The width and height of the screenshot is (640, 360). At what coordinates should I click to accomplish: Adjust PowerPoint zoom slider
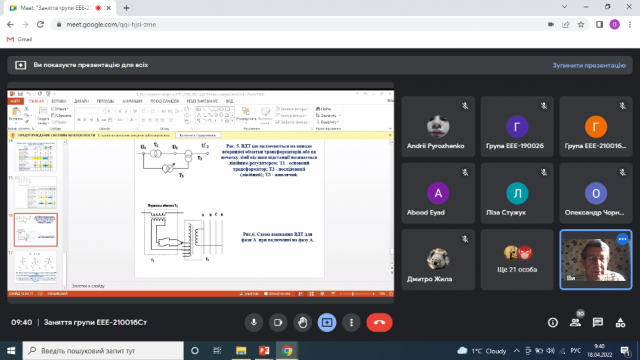353,294
